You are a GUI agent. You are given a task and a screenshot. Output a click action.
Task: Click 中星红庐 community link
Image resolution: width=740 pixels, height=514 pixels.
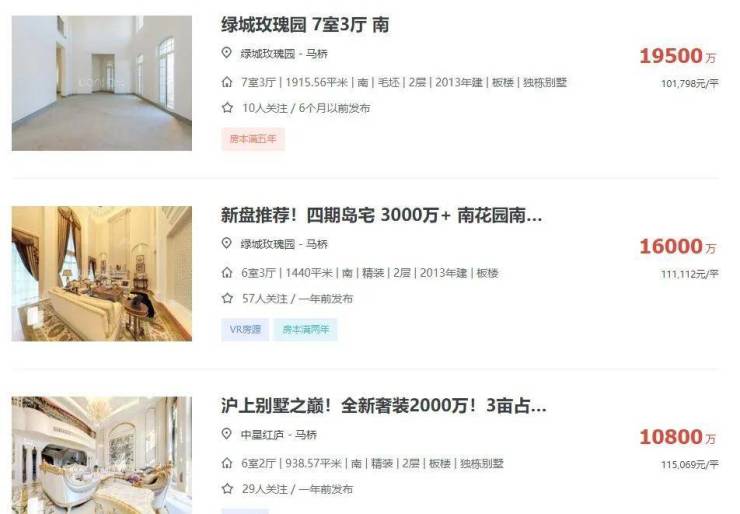click(262, 434)
